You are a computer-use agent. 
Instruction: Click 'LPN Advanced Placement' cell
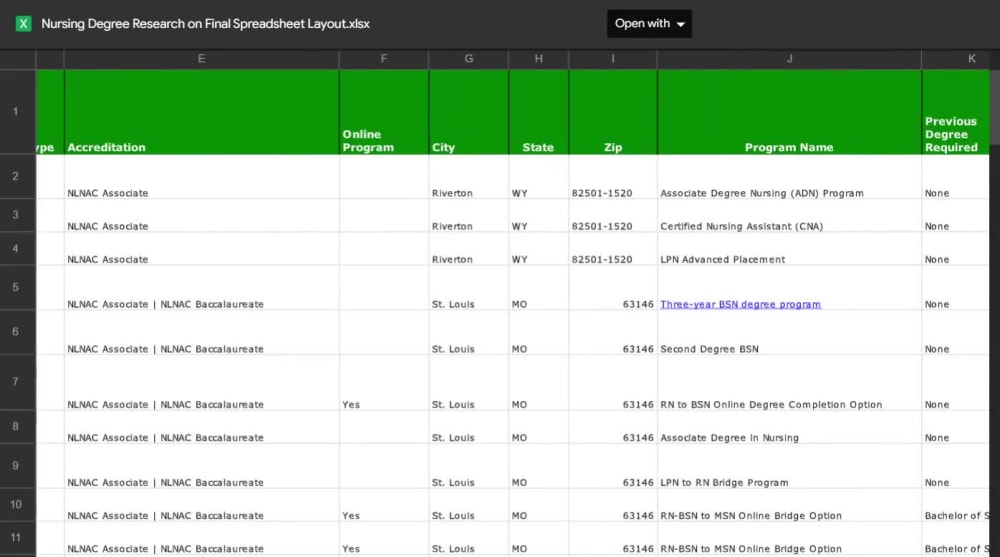(790, 249)
